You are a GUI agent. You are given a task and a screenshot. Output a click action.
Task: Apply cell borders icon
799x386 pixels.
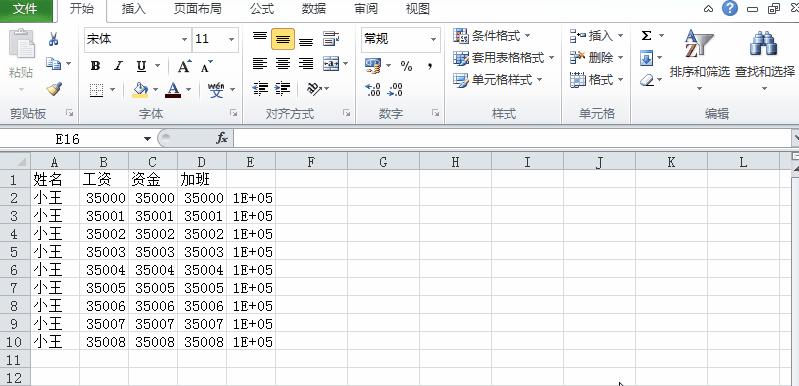pos(96,90)
